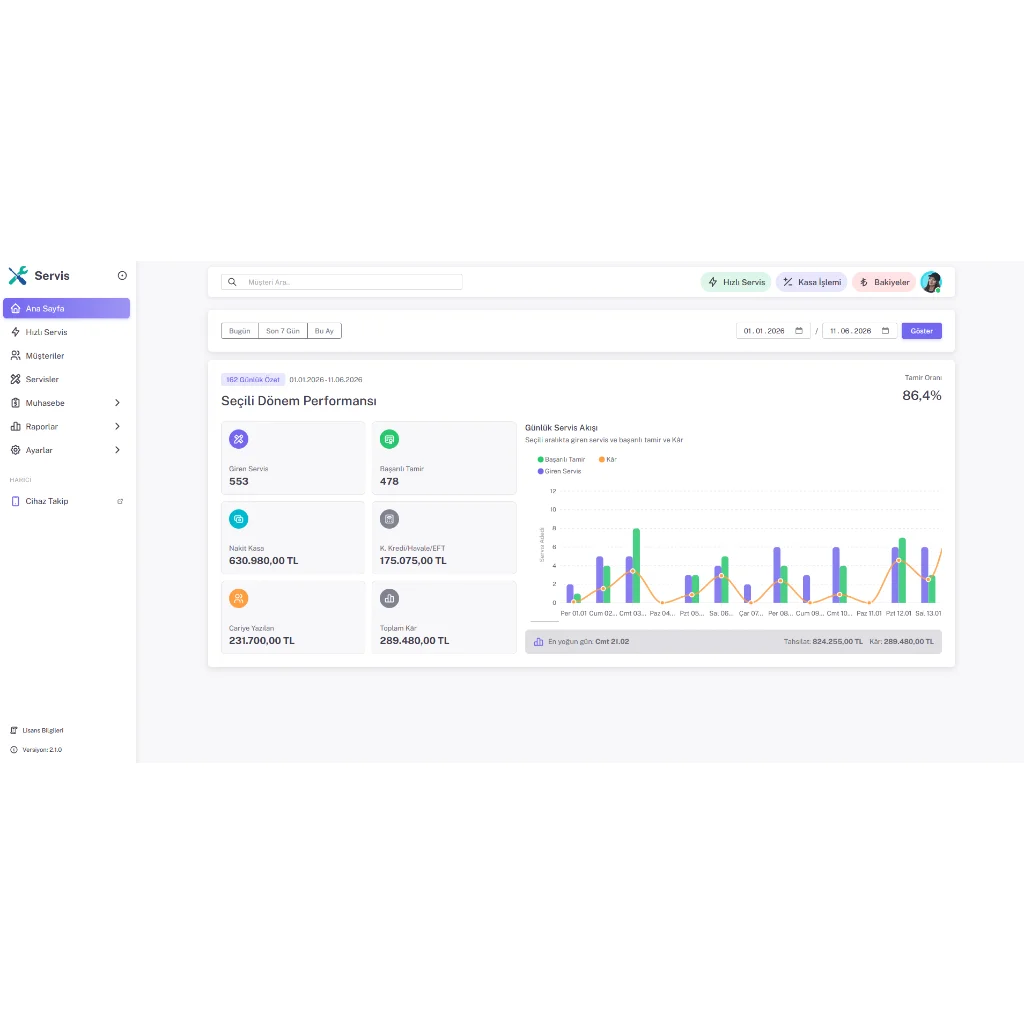Open the user avatar menu
The width and height of the screenshot is (1024, 1024).
click(x=931, y=282)
